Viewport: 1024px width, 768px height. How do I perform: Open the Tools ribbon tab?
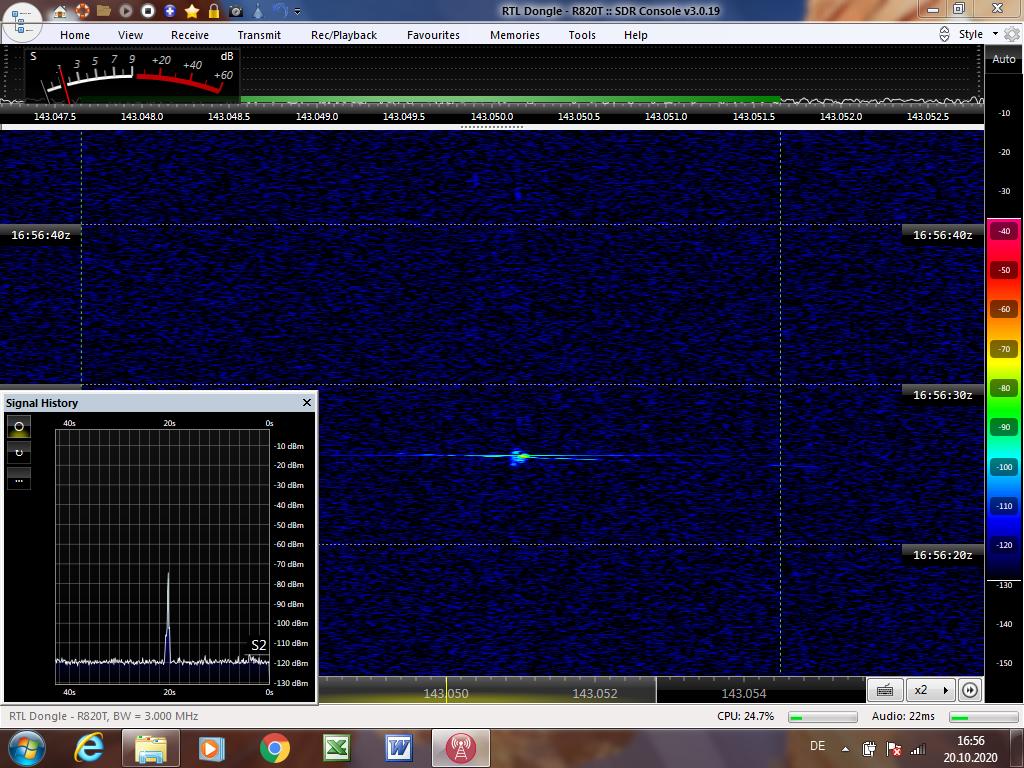coord(582,35)
